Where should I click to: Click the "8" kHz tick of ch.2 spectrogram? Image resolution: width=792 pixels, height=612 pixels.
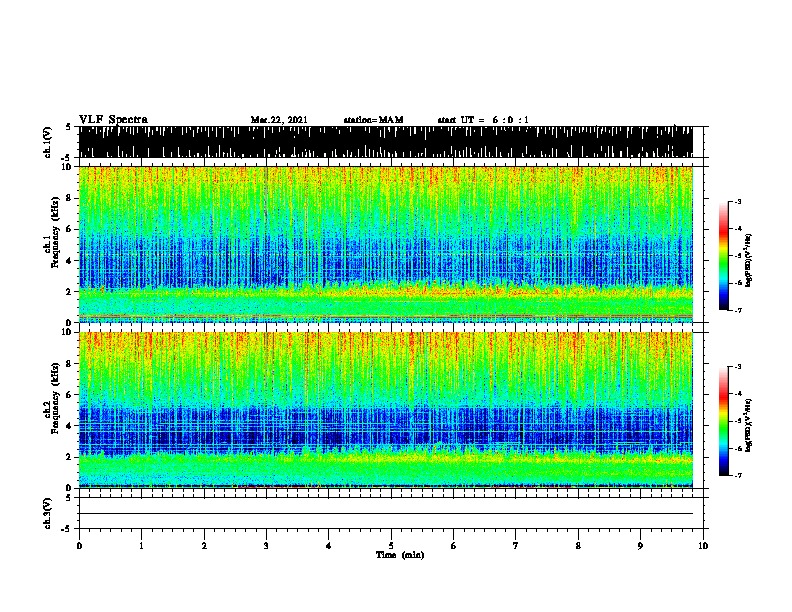point(69,364)
